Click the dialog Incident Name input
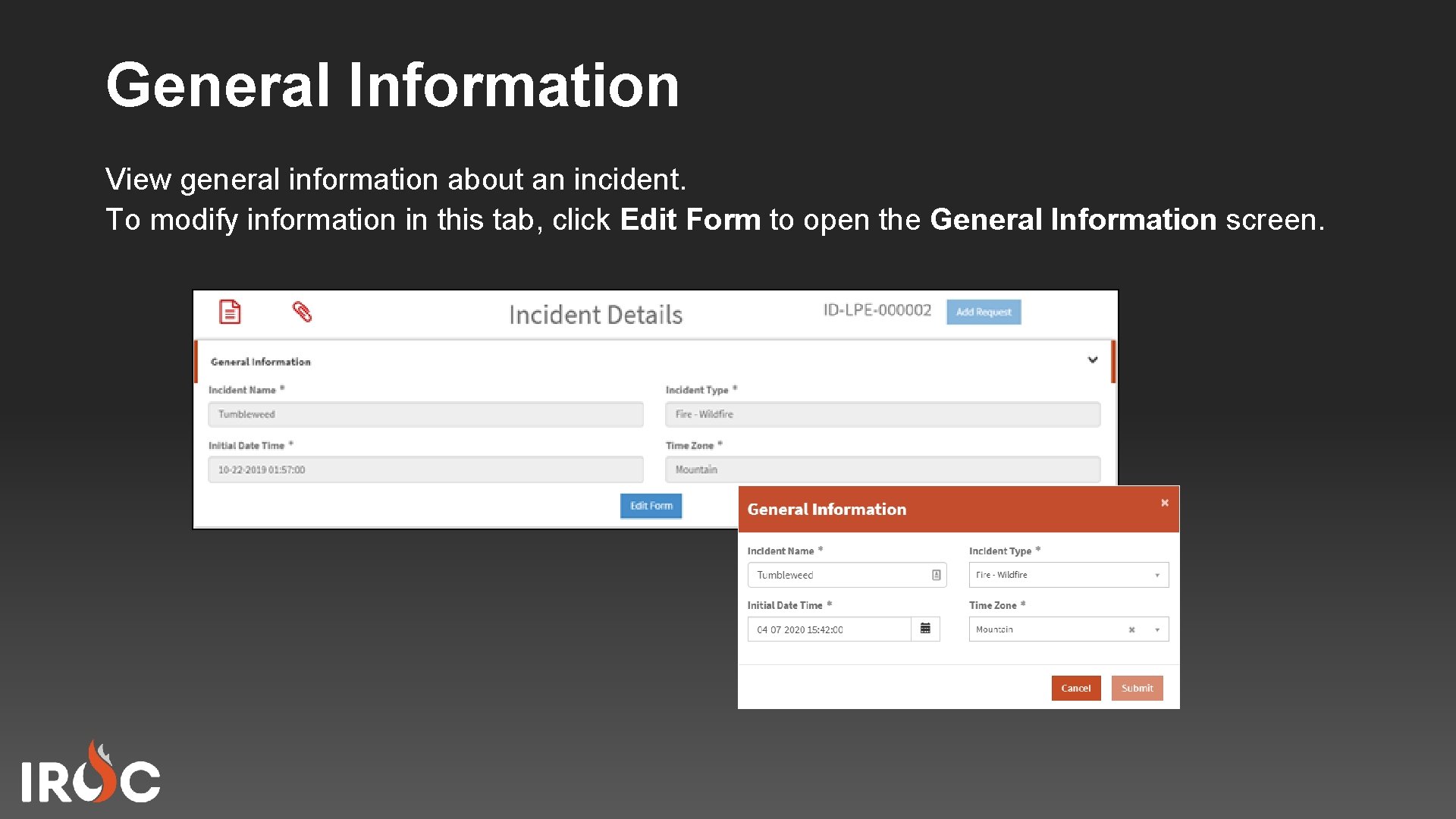 pos(838,575)
